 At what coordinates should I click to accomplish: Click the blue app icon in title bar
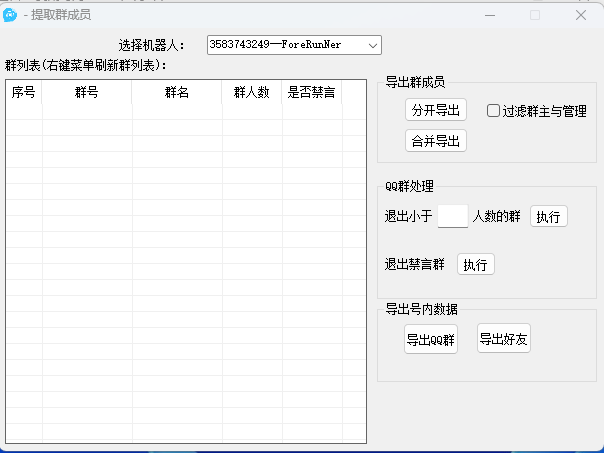point(10,15)
